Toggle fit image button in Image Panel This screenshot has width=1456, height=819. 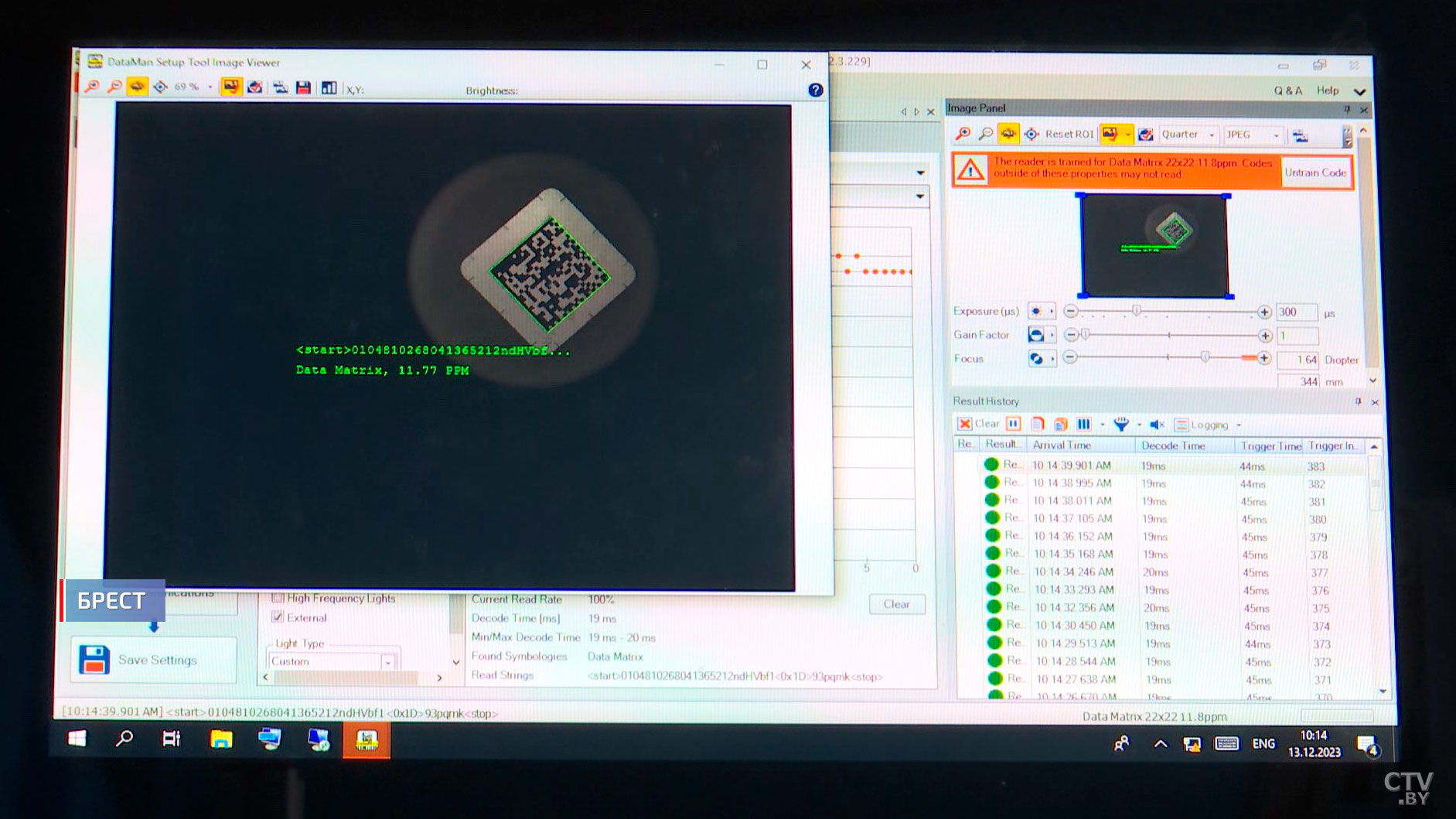tap(1008, 134)
